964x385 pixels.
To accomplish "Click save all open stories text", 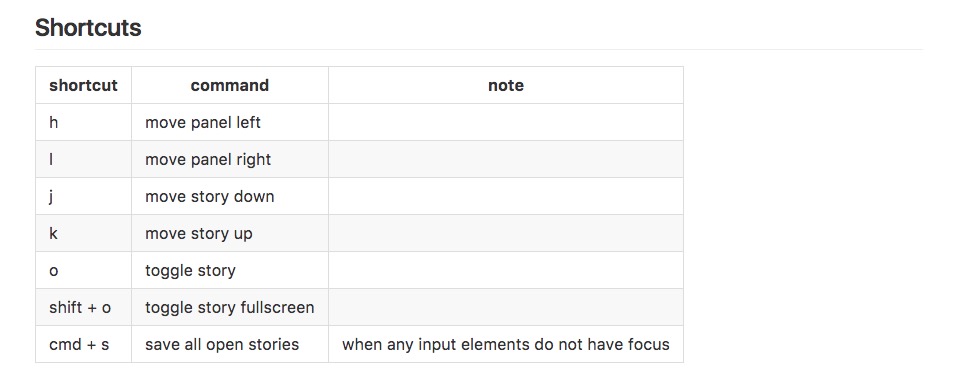I will point(222,344).
